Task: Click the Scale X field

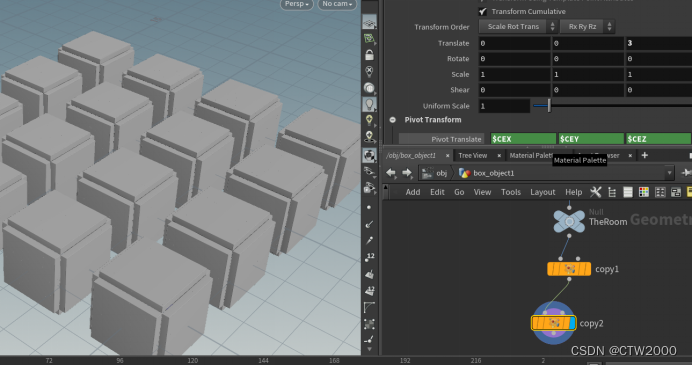Action: click(x=514, y=75)
